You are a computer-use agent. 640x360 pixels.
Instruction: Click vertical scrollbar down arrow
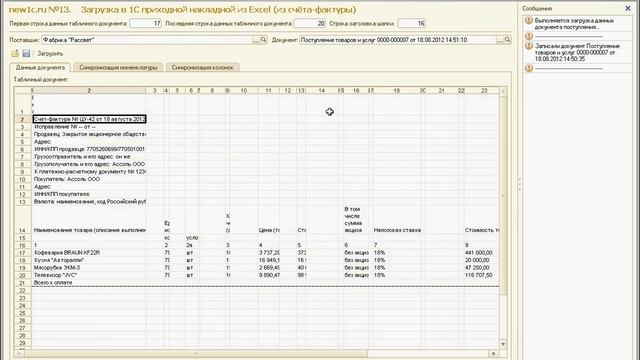503,344
